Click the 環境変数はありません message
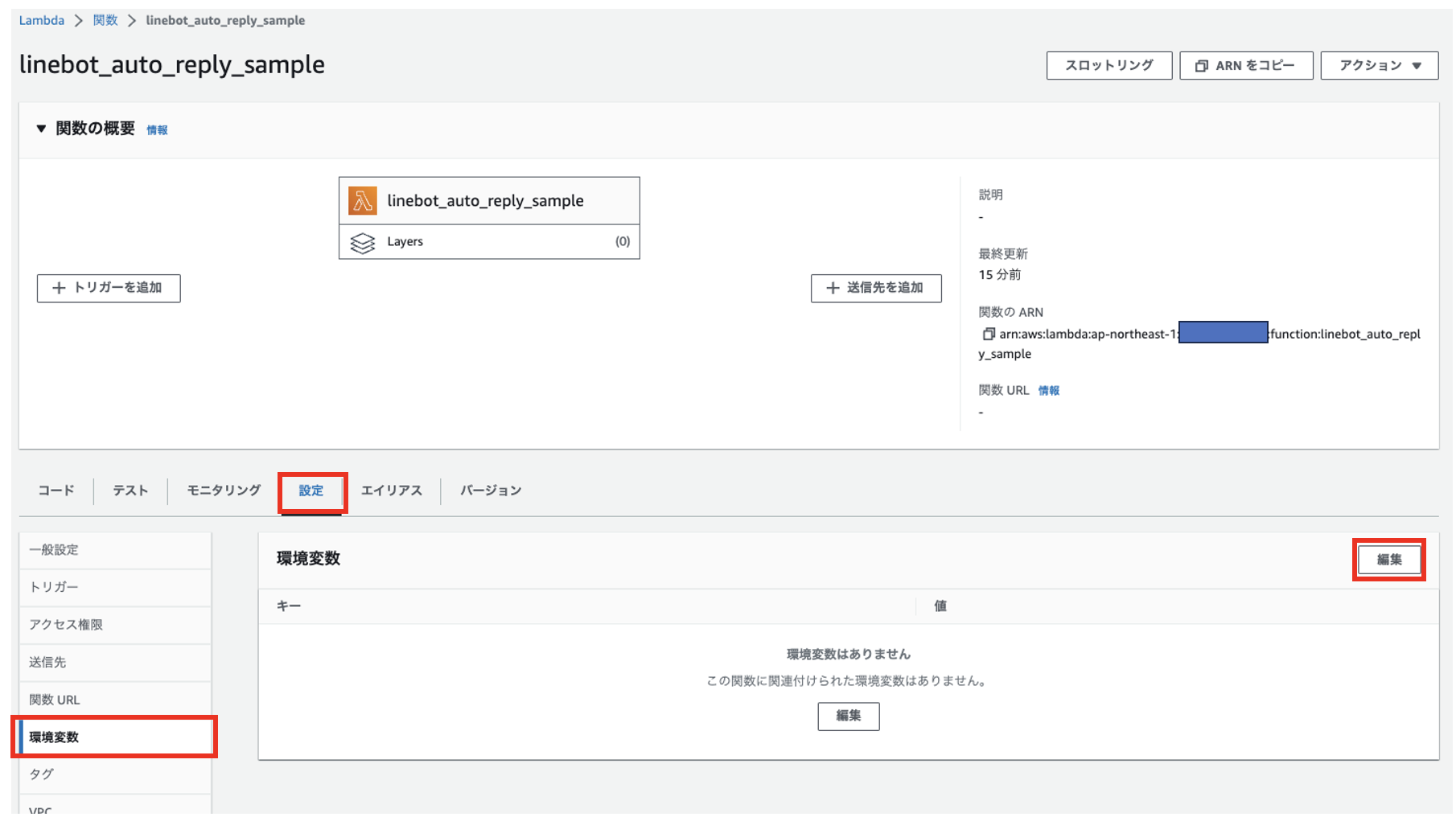Image resolution: width=1456 pixels, height=817 pixels. pos(849,655)
